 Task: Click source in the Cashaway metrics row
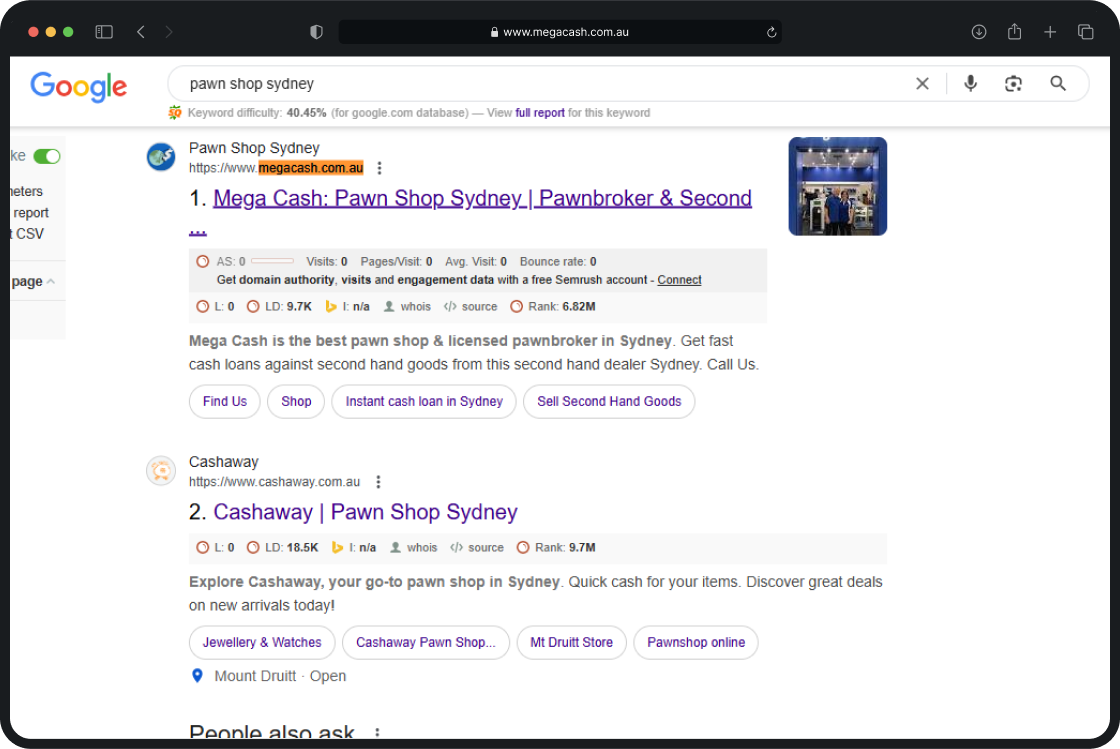click(477, 548)
